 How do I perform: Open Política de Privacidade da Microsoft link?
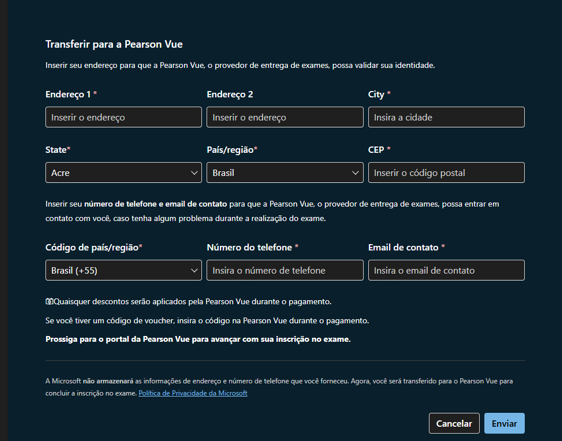click(x=193, y=393)
